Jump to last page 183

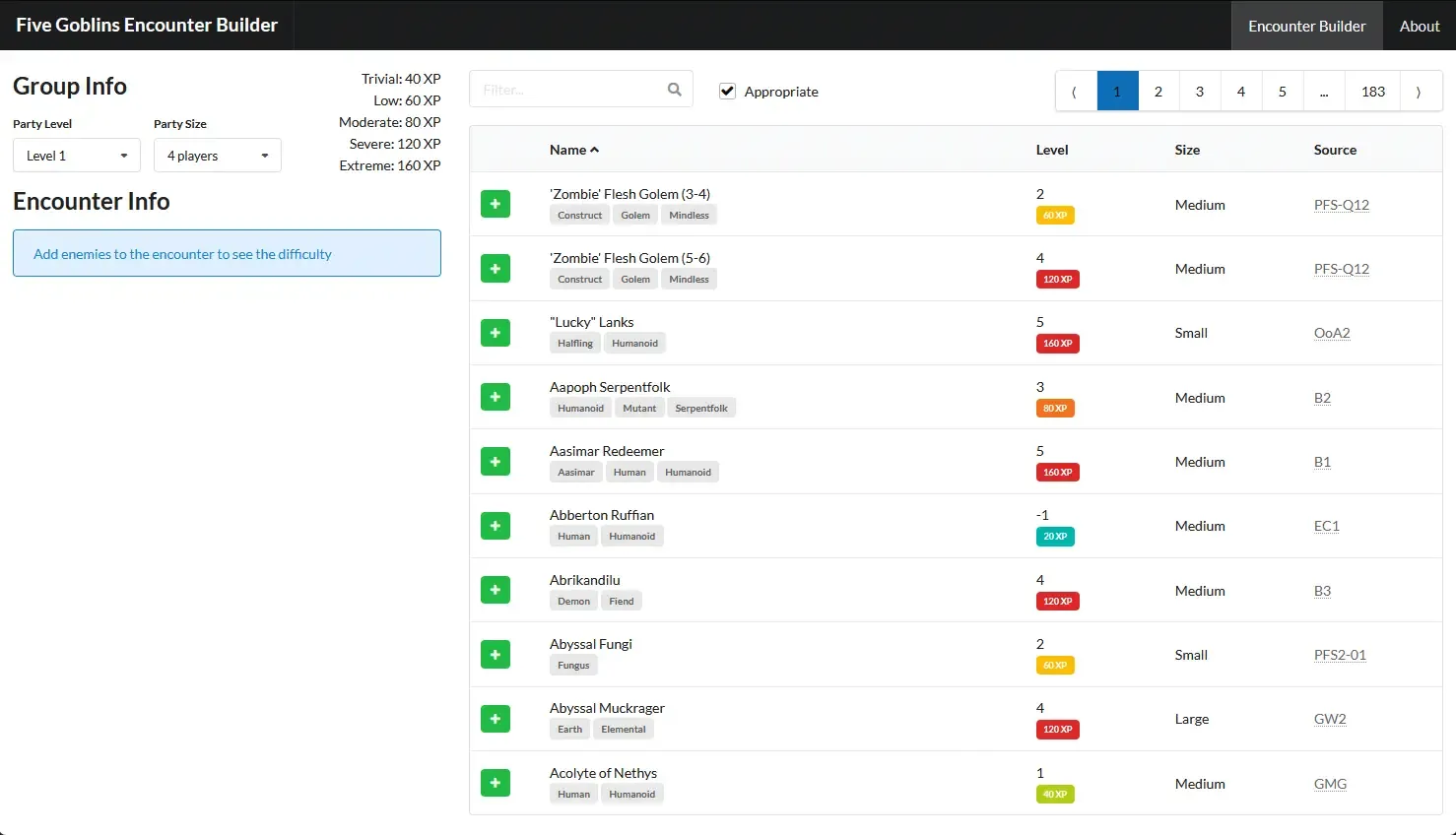[1372, 92]
